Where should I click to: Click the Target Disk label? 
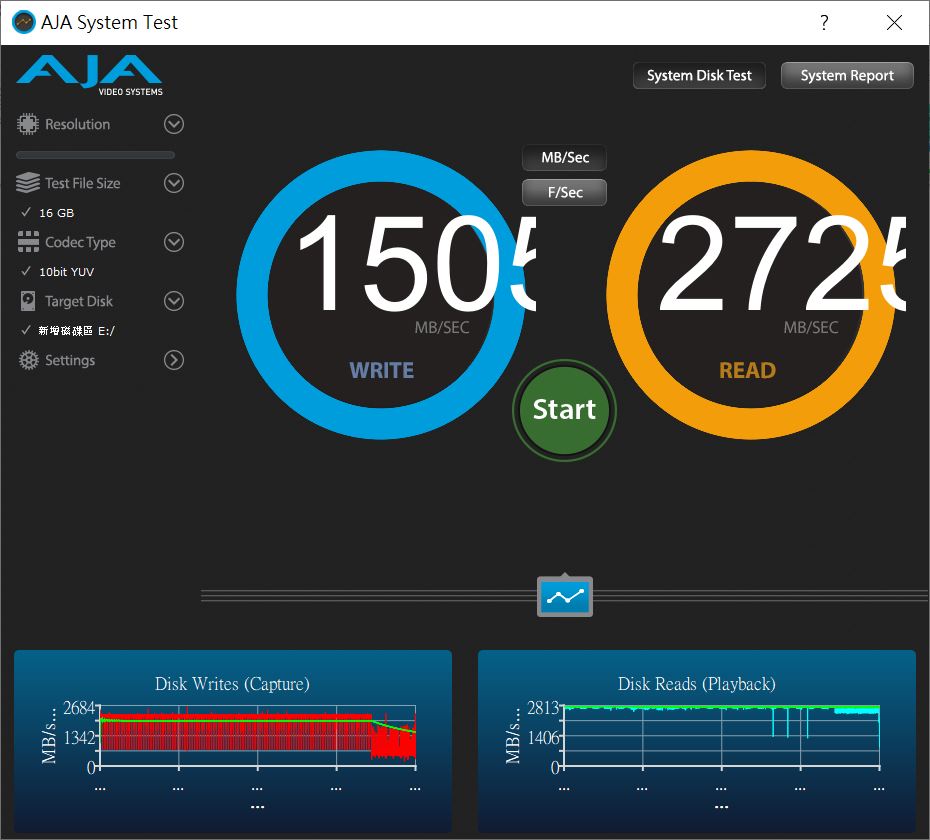(79, 301)
